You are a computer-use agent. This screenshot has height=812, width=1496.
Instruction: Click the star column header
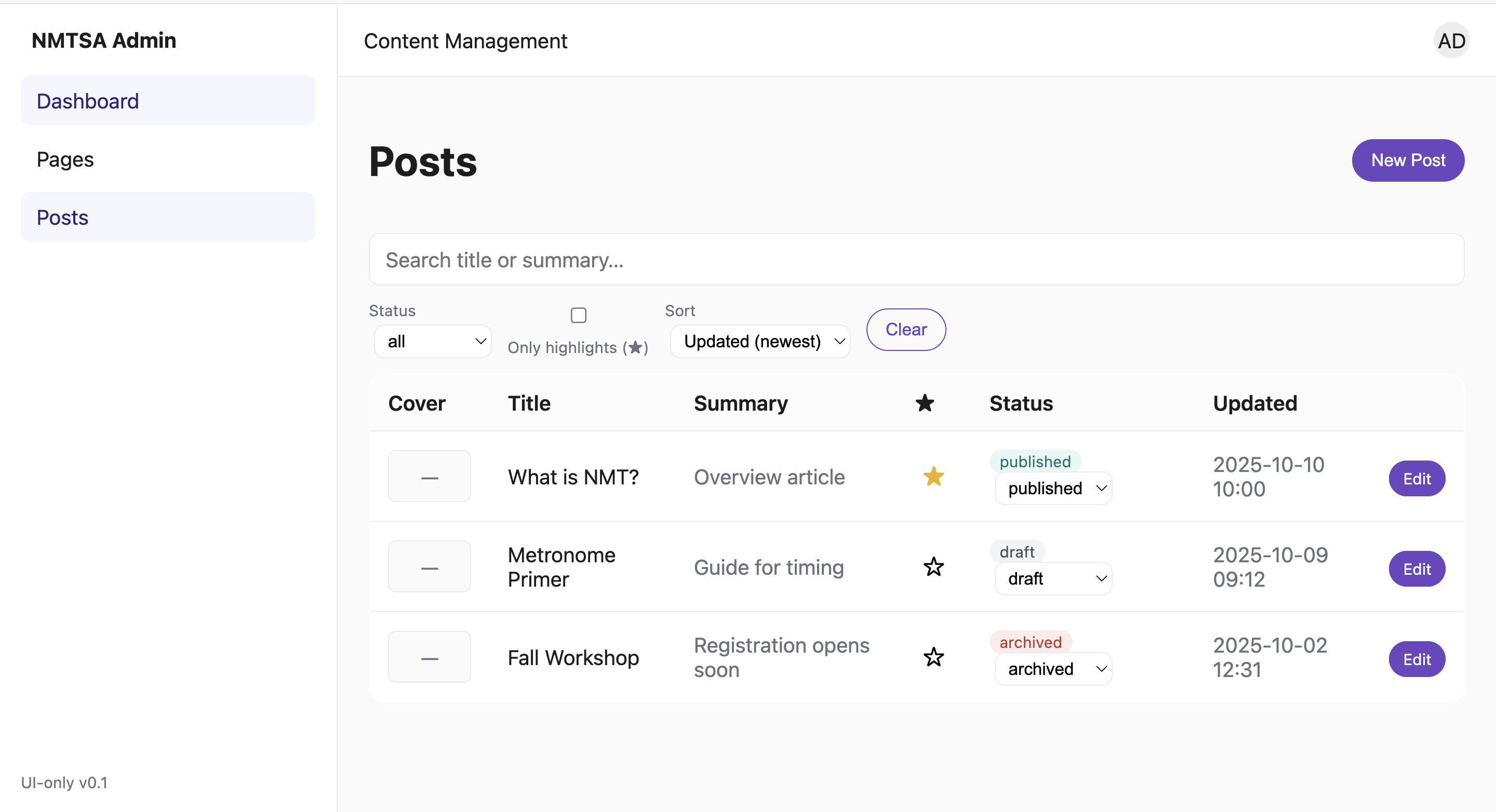(925, 403)
